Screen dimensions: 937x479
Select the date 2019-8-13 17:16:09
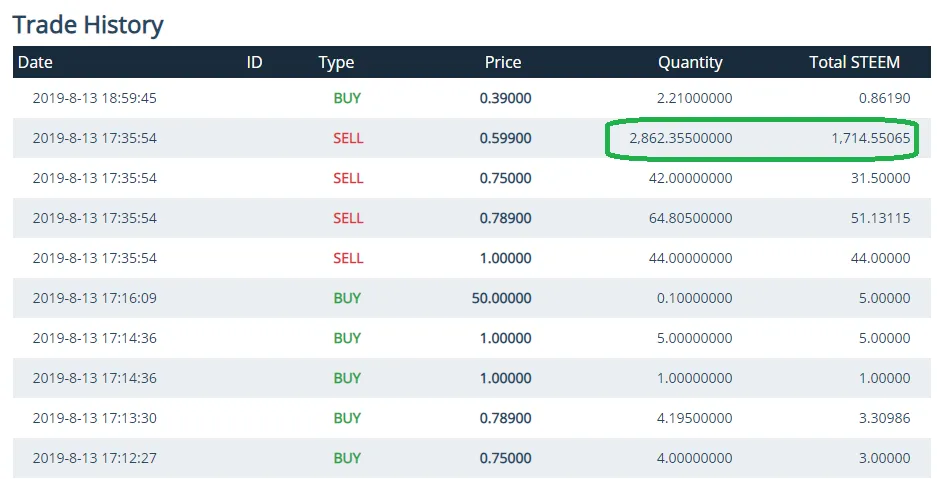(x=94, y=298)
